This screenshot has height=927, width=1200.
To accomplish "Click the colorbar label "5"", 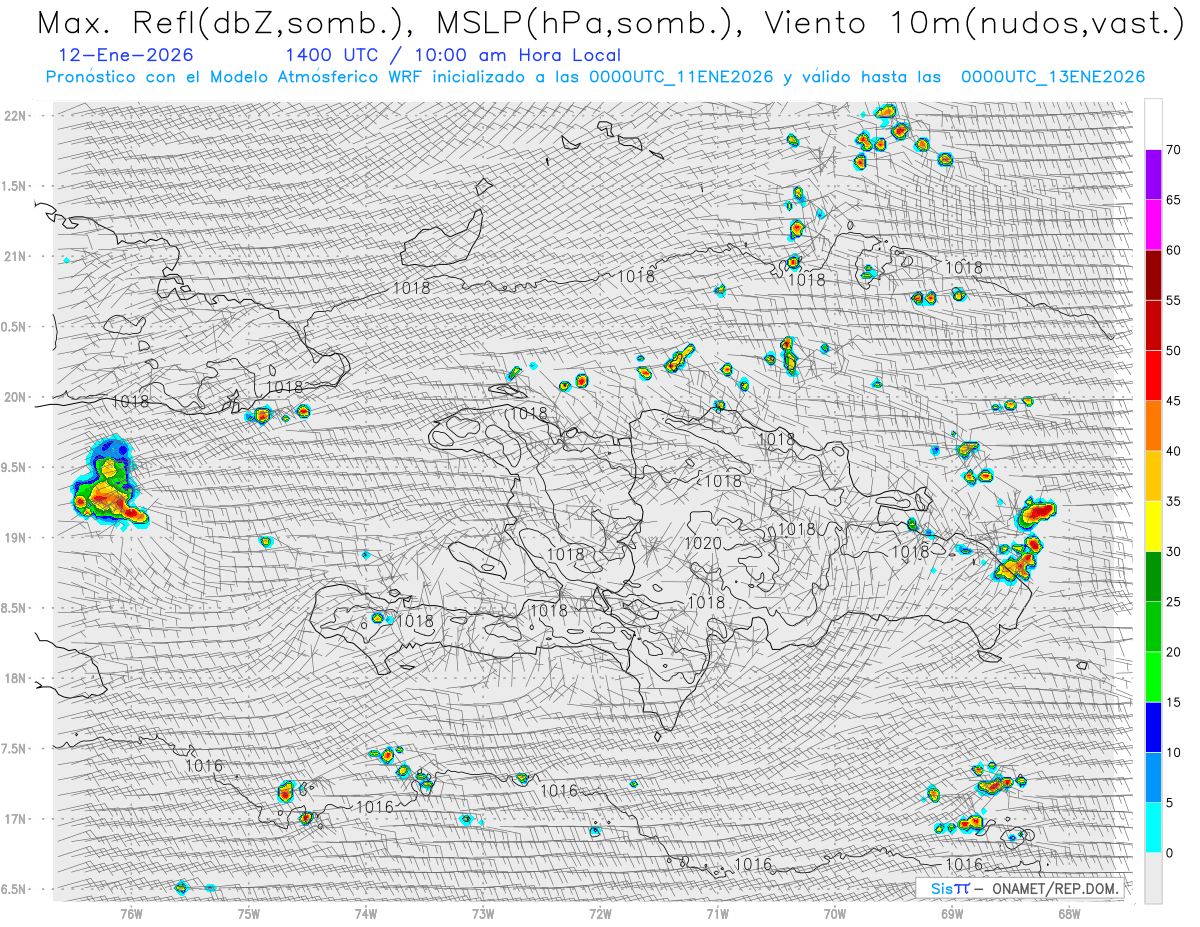I will [1169, 802].
